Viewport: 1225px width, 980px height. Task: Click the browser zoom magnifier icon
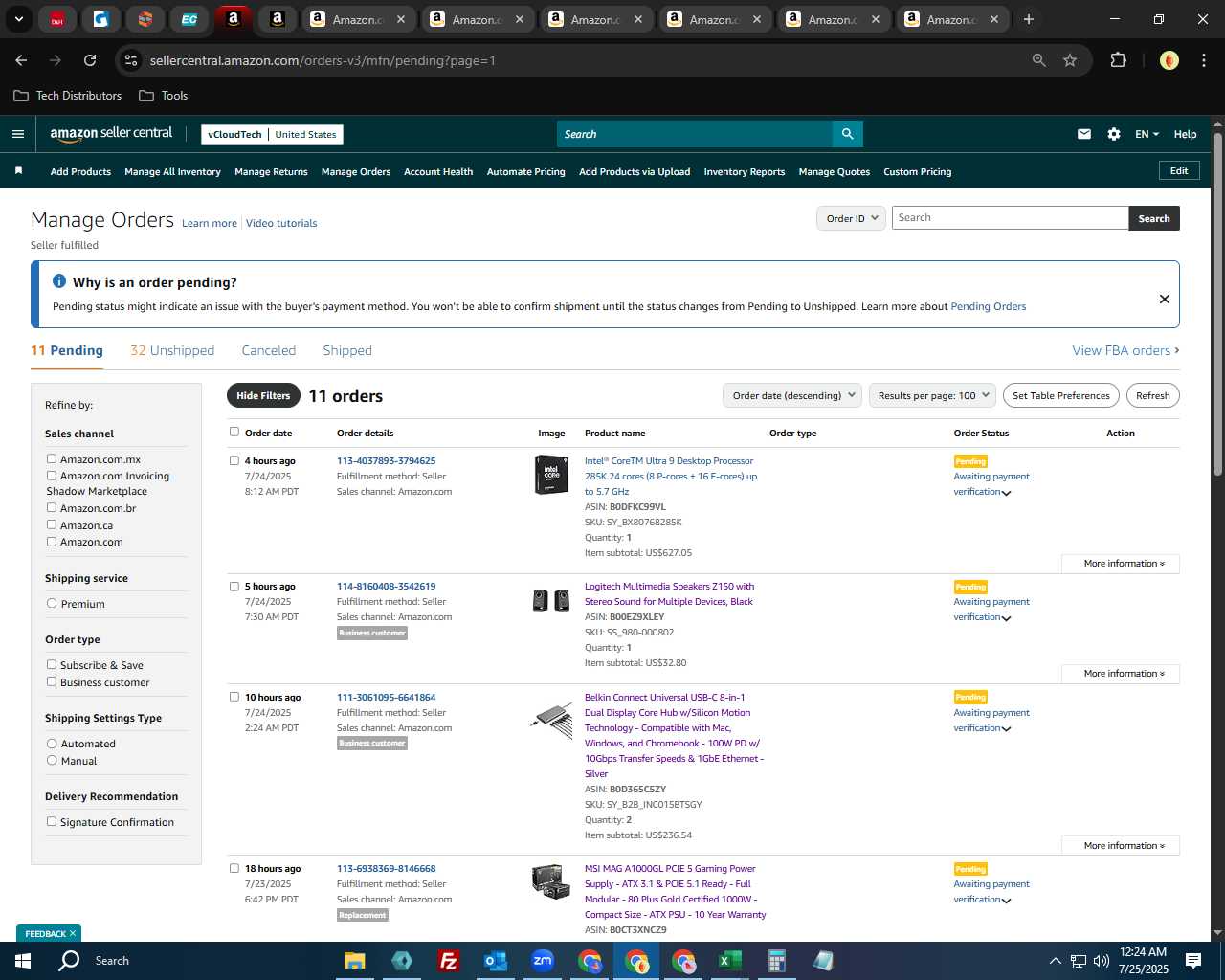pyautogui.click(x=1039, y=60)
